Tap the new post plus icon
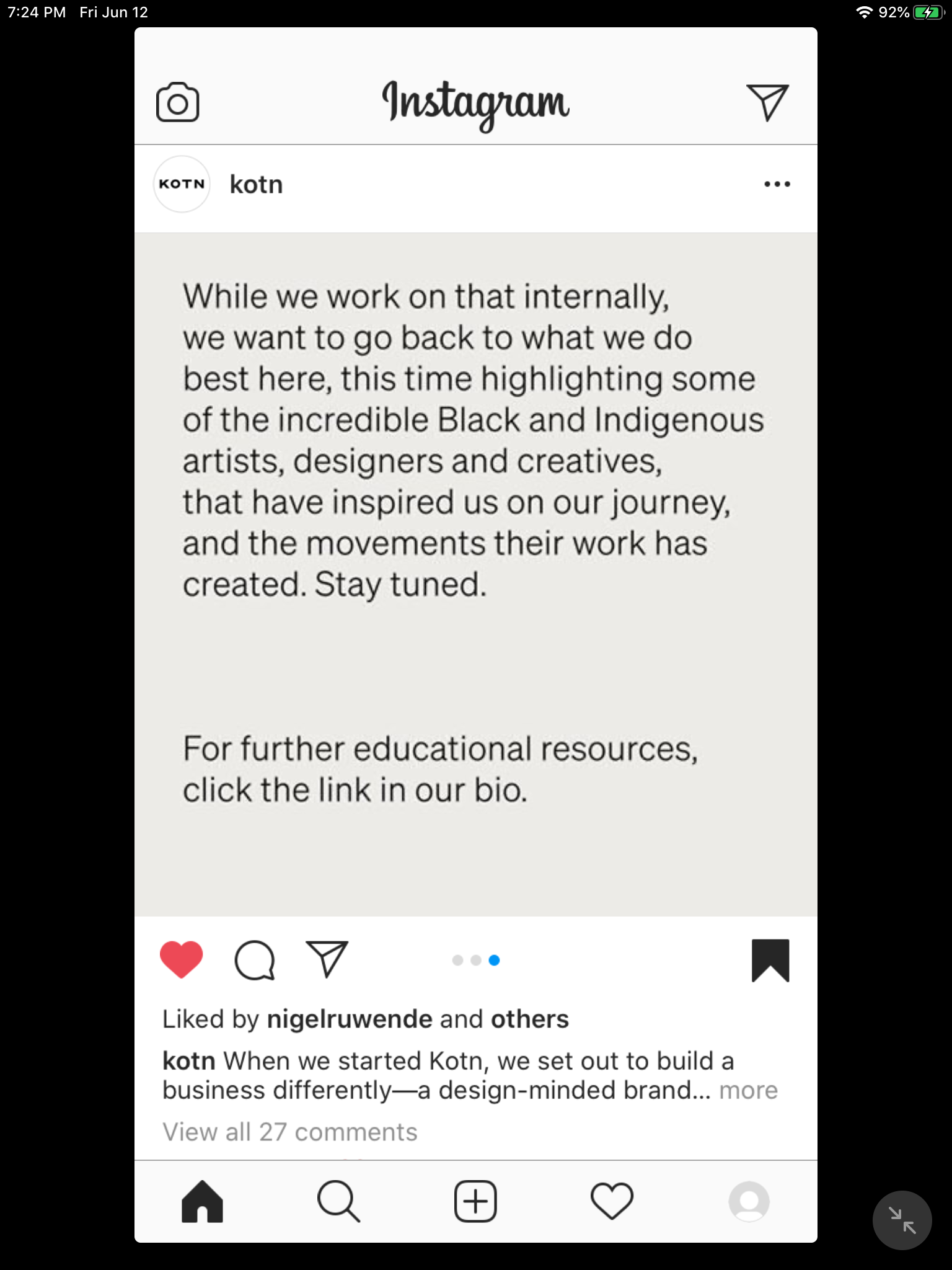952x1270 pixels. tap(475, 1201)
